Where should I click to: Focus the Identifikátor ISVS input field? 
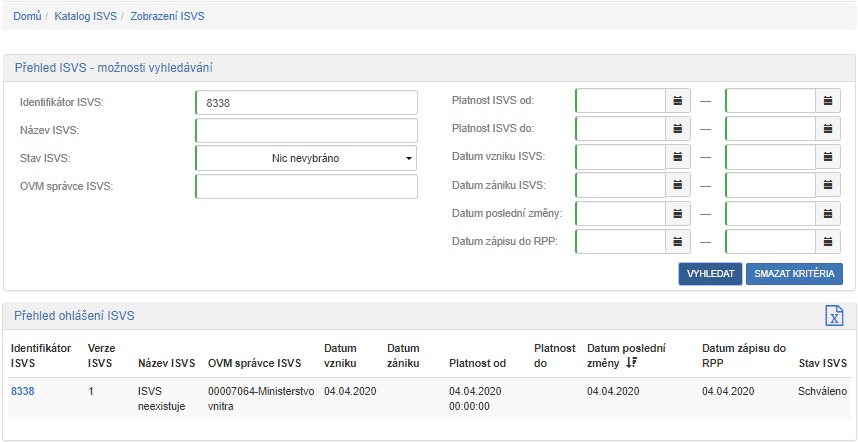point(306,102)
